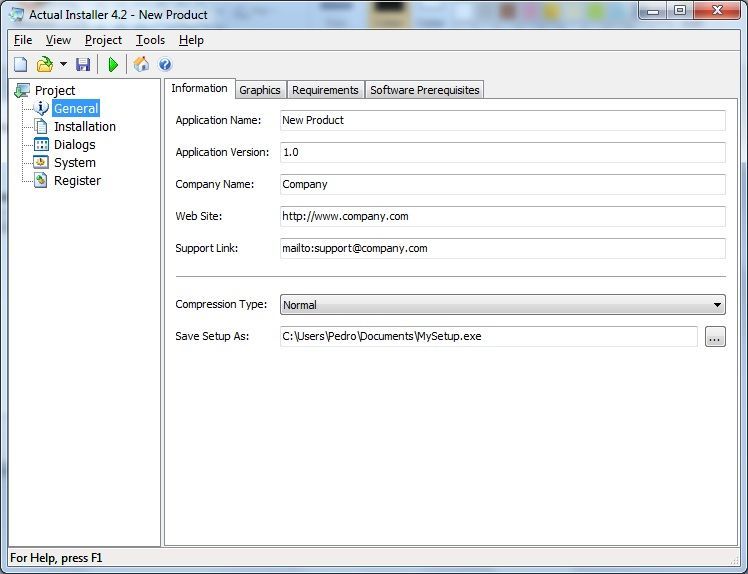Click the Application Name input field
Image resolution: width=748 pixels, height=574 pixels.
point(503,120)
